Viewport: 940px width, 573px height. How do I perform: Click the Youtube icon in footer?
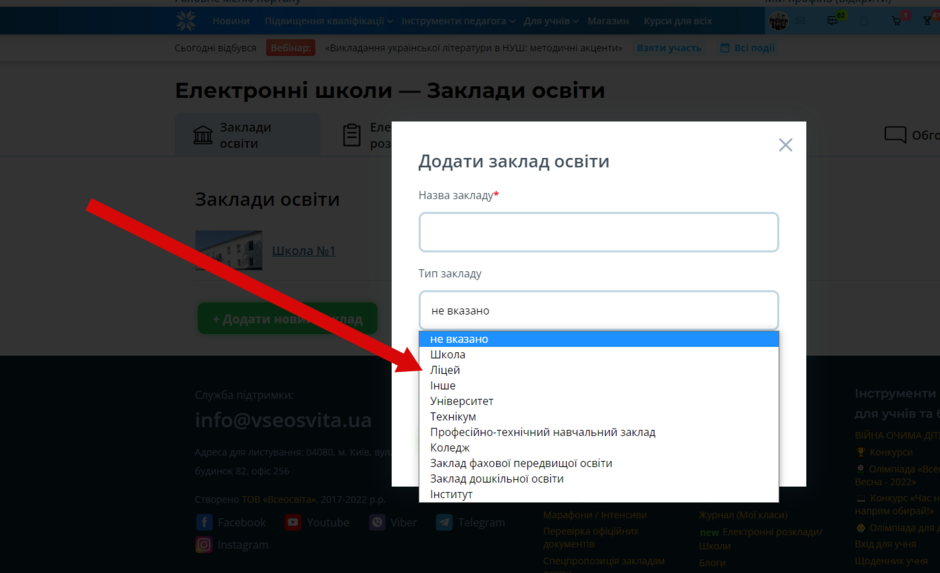point(293,523)
